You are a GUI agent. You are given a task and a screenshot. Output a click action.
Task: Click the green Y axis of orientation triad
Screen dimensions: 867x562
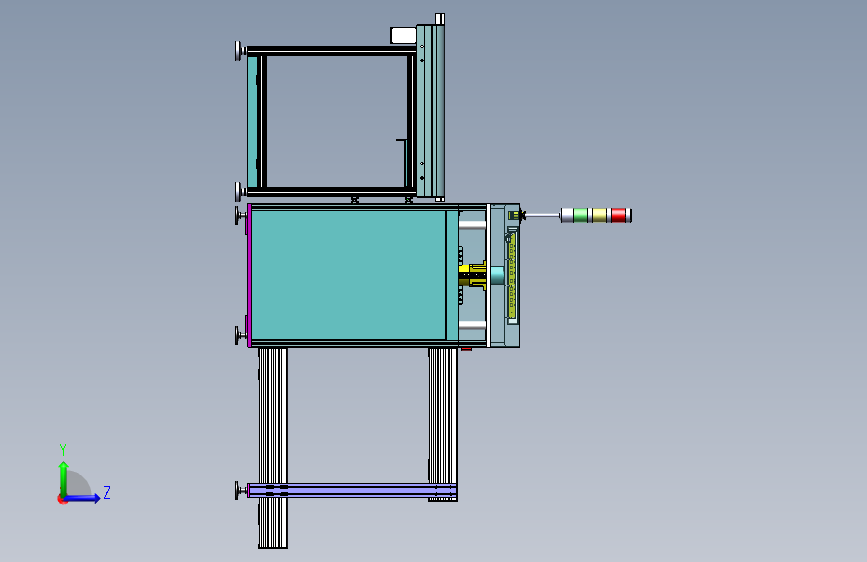(64, 479)
